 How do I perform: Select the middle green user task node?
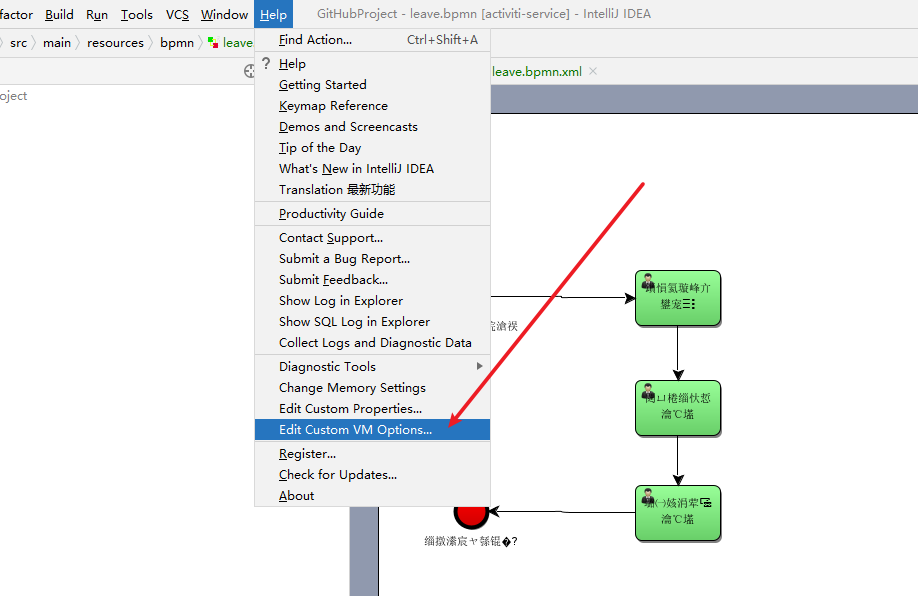[x=678, y=409]
